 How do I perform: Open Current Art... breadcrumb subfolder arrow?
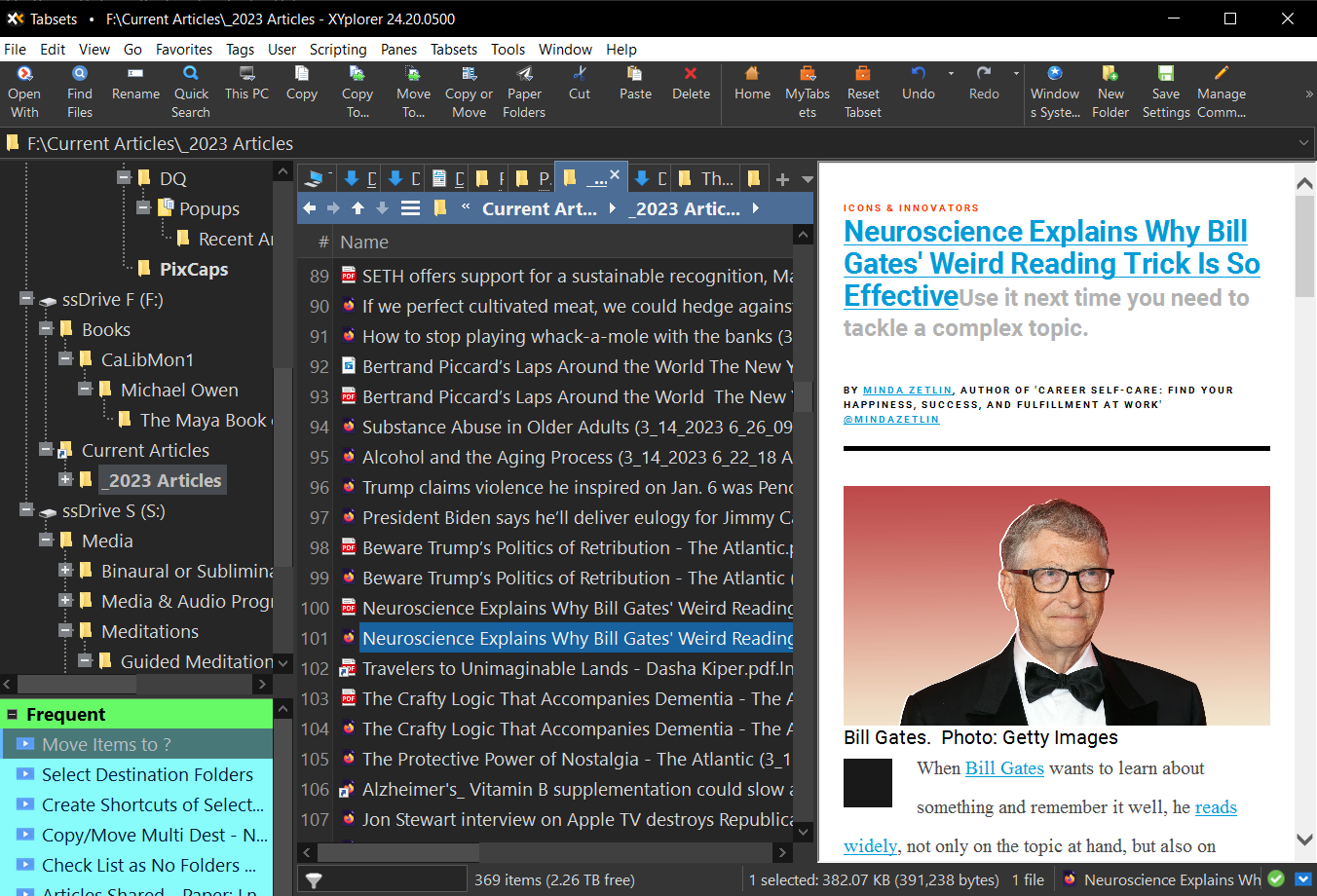tap(612, 207)
